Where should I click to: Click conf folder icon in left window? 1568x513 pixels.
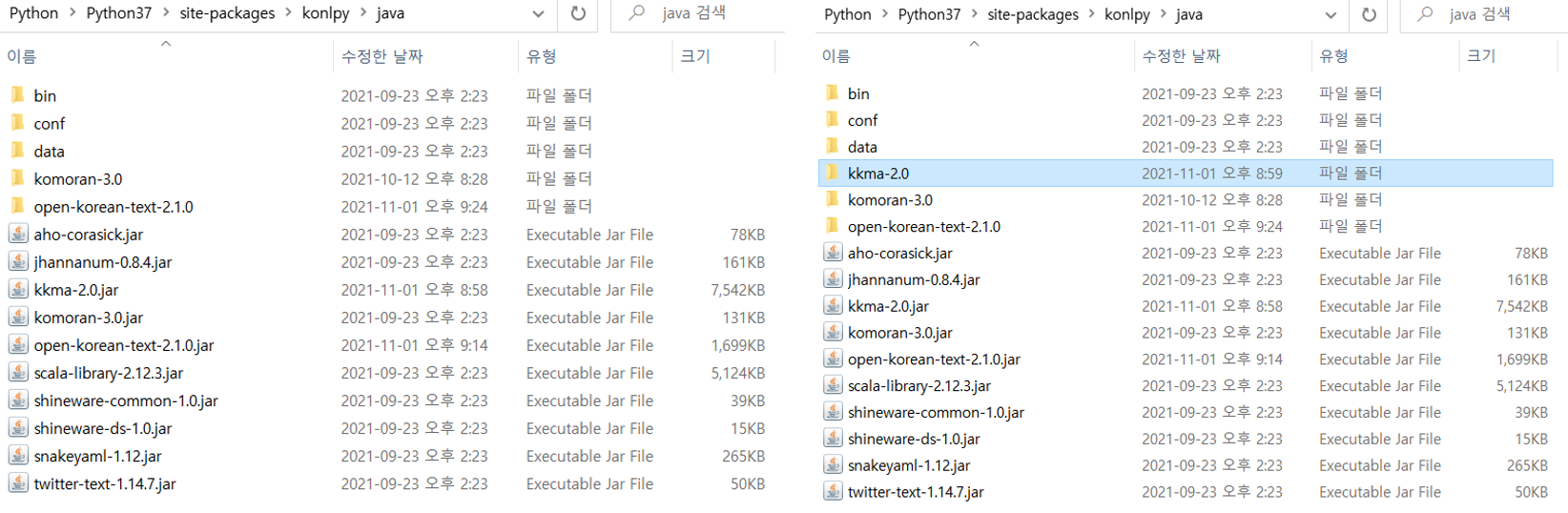17,123
